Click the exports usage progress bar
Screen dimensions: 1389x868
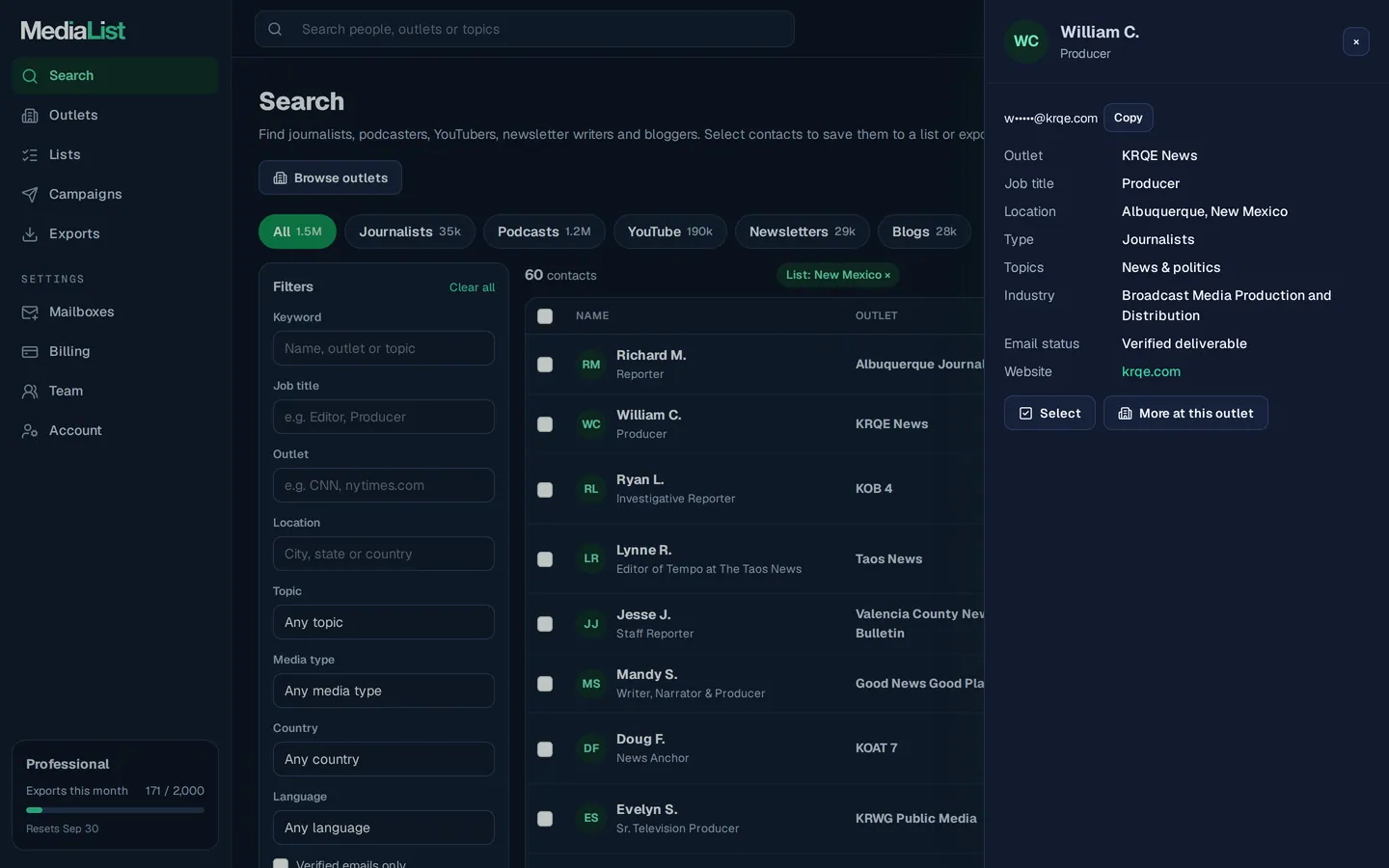pyautogui.click(x=115, y=810)
